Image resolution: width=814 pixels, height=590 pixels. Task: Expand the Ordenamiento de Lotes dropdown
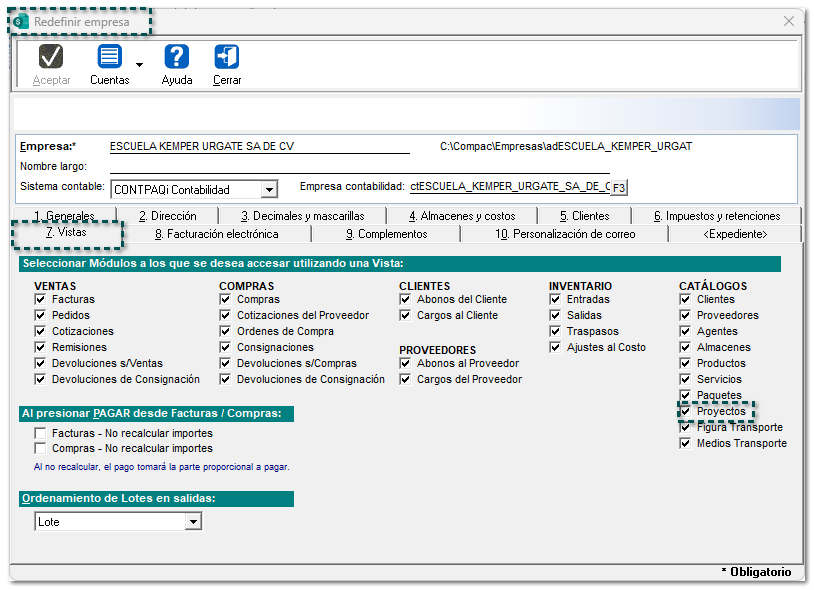click(193, 522)
